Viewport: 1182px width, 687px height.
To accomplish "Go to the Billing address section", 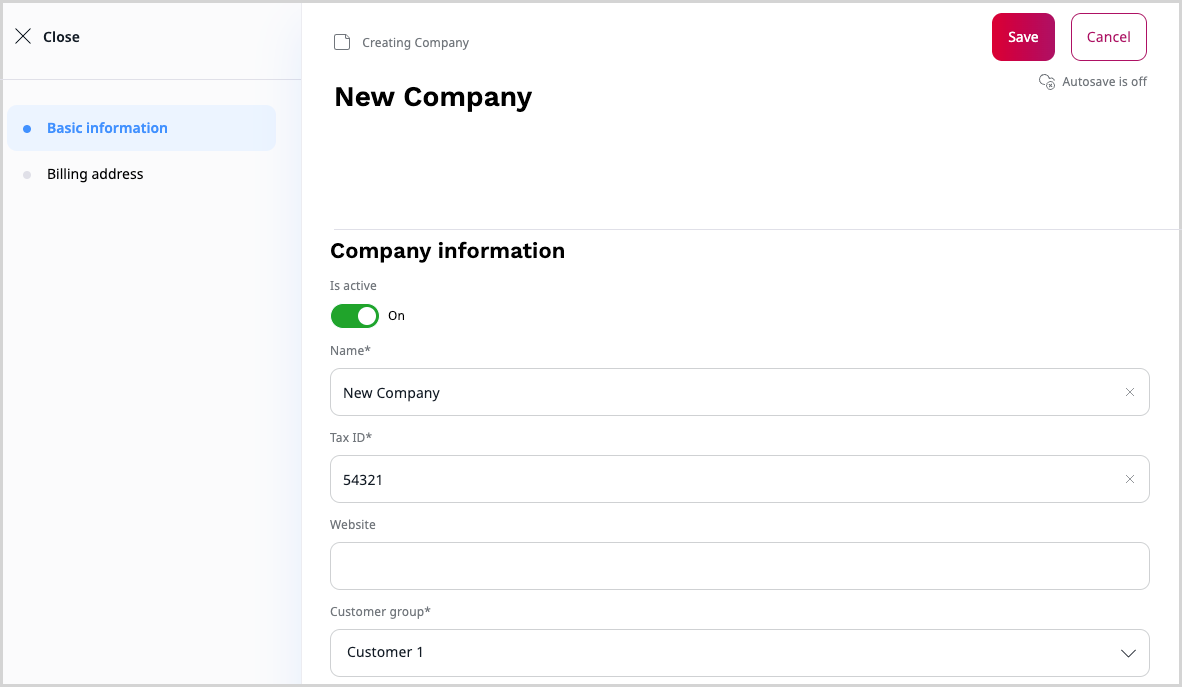I will pos(95,174).
